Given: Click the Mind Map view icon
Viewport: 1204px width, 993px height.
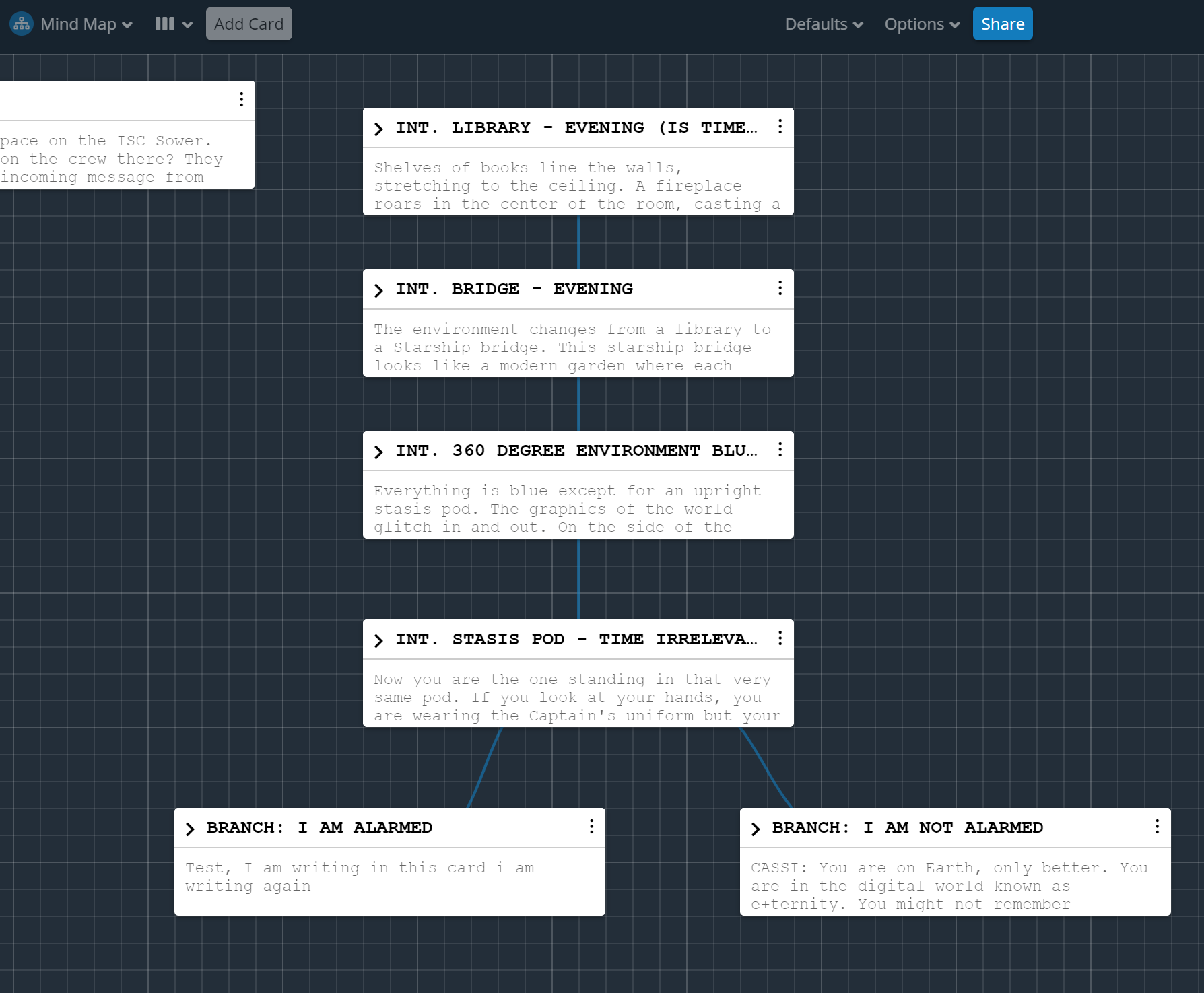Looking at the screenshot, I should 21,24.
